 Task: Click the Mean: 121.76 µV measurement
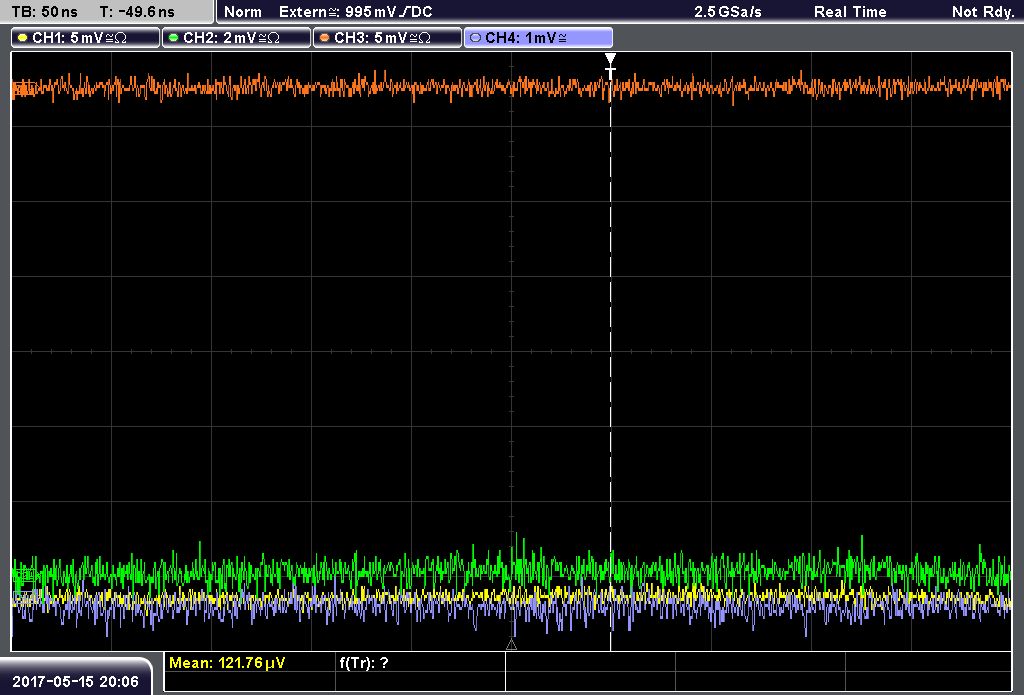(227, 663)
